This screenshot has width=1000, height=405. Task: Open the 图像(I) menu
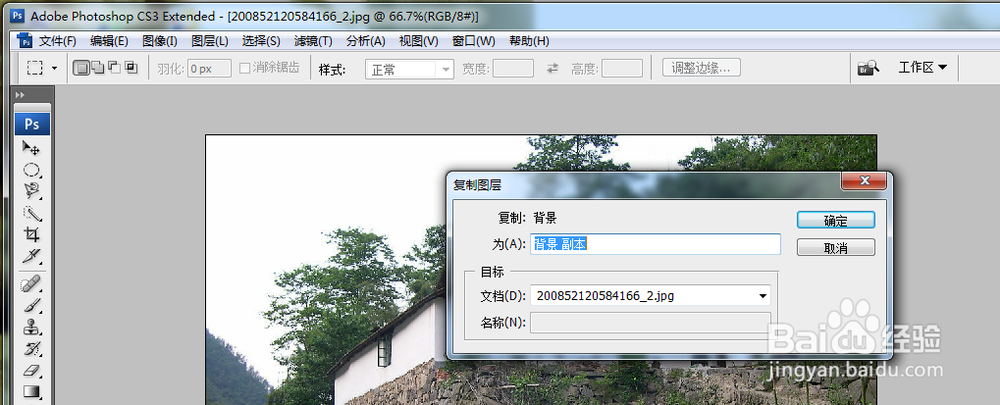(x=159, y=41)
